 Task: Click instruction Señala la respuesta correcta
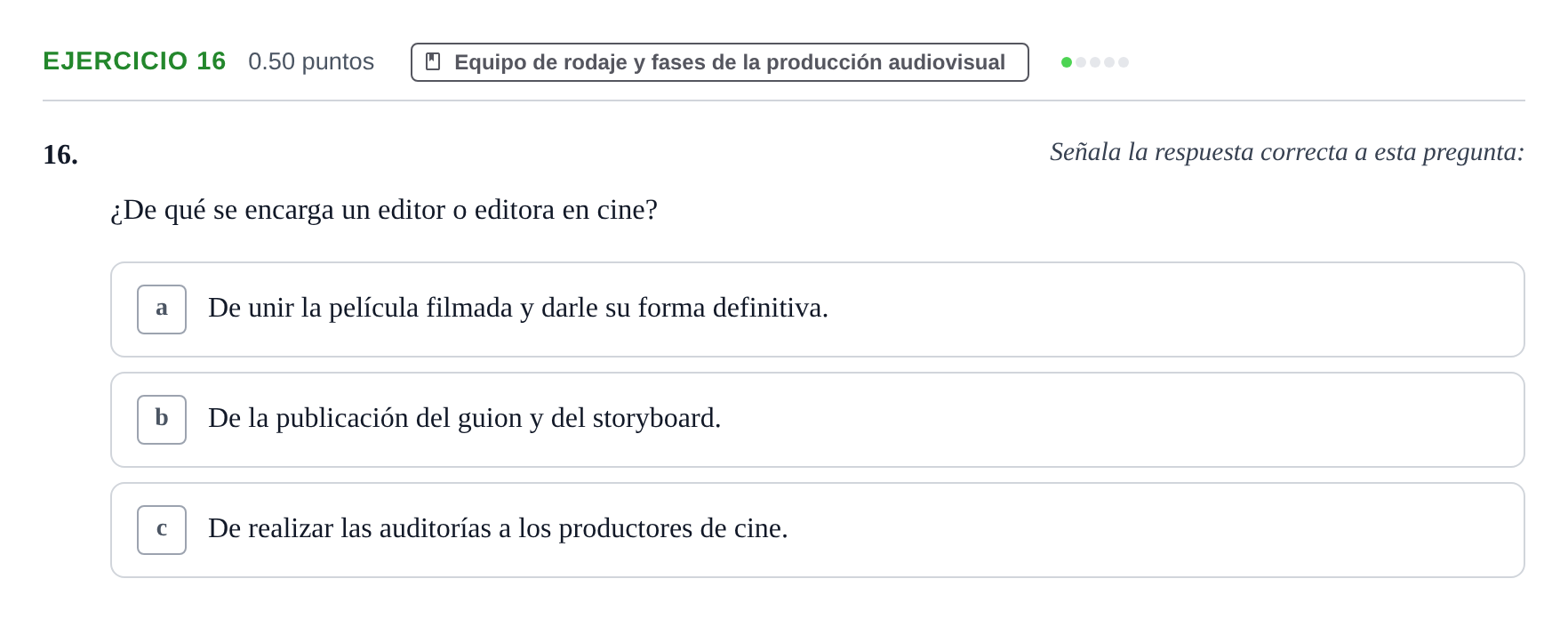tap(1287, 152)
